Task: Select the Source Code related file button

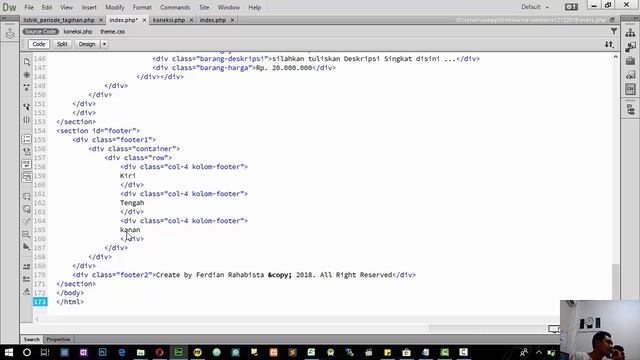Action: (41, 31)
